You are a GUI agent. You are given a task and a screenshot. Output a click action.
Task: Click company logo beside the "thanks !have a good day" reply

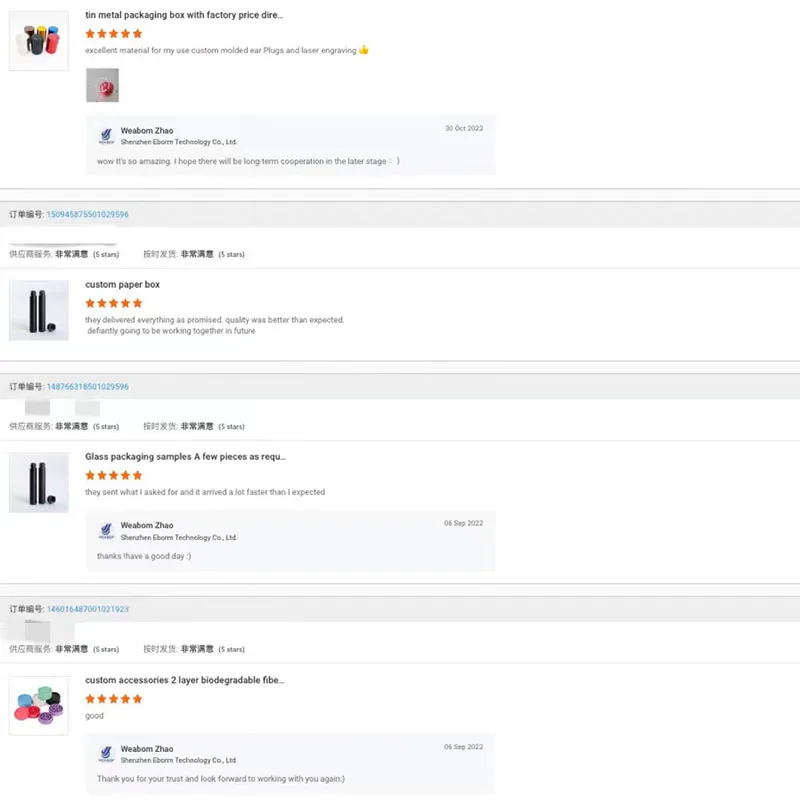pos(106,531)
